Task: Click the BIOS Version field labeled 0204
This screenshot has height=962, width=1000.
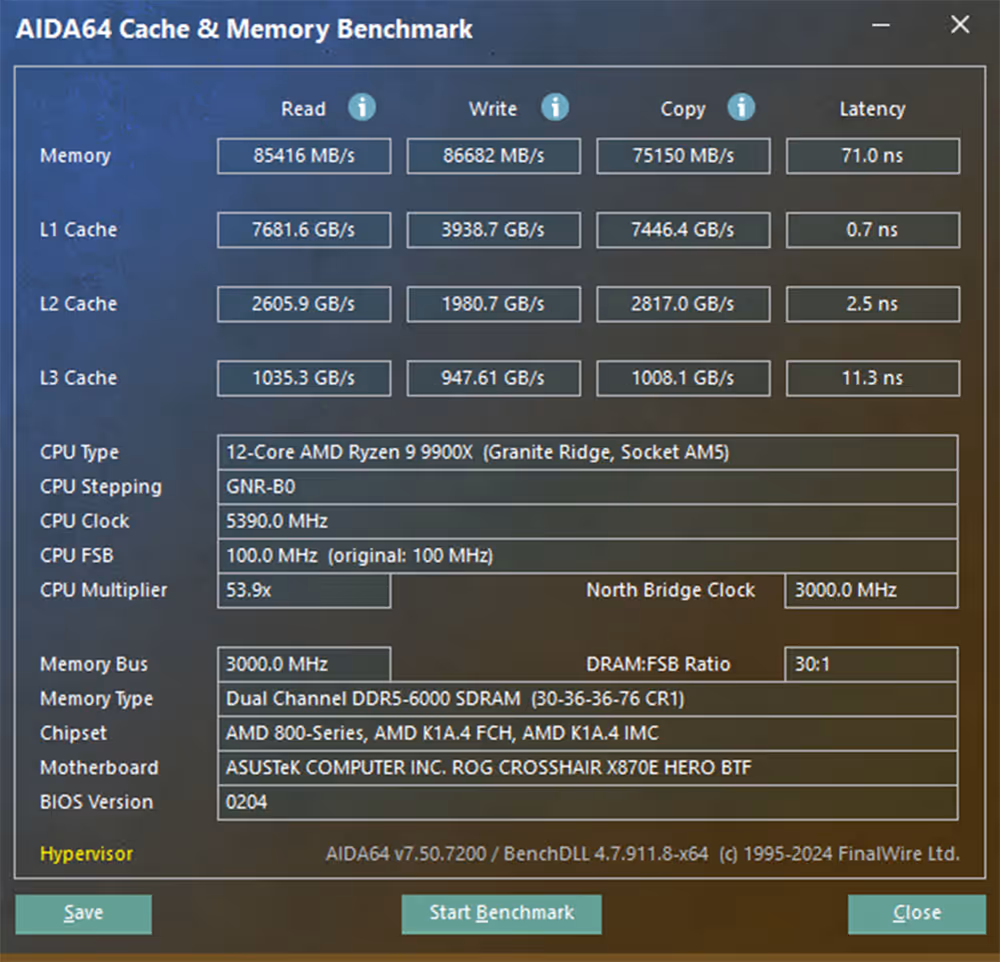Action: [x=587, y=802]
